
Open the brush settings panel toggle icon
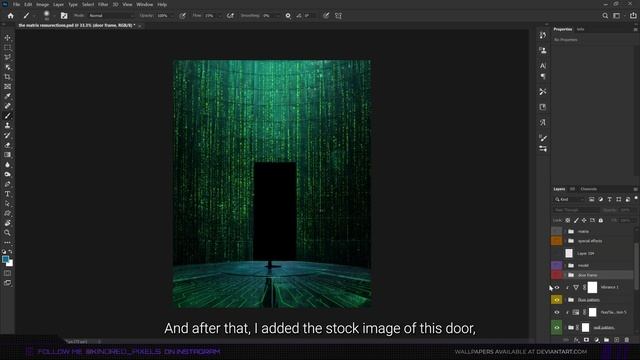coord(64,16)
